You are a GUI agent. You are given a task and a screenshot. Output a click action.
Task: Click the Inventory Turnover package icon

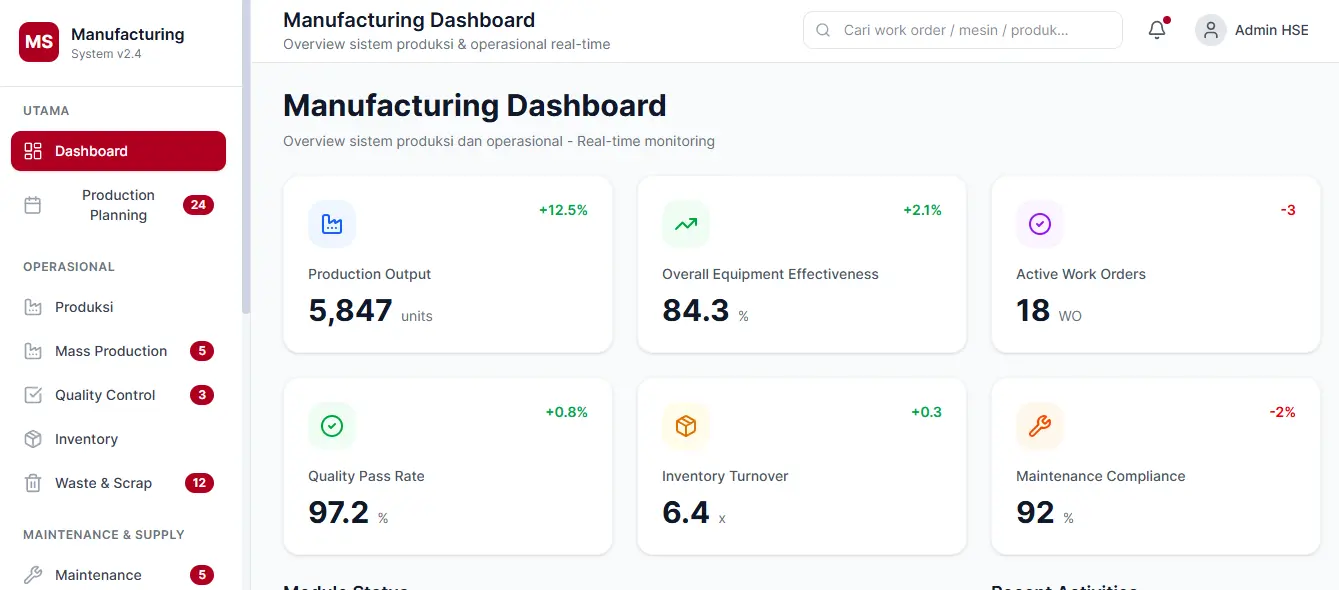tap(685, 425)
